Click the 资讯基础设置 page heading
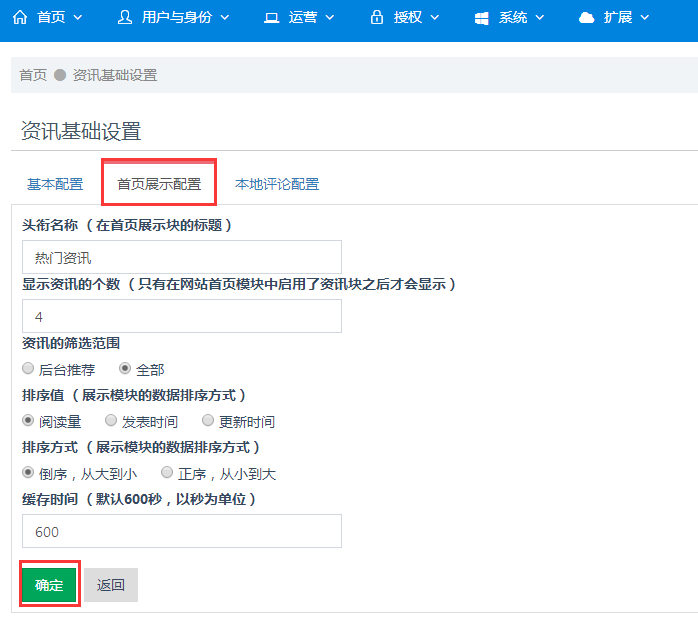This screenshot has width=698, height=619. tap(81, 131)
